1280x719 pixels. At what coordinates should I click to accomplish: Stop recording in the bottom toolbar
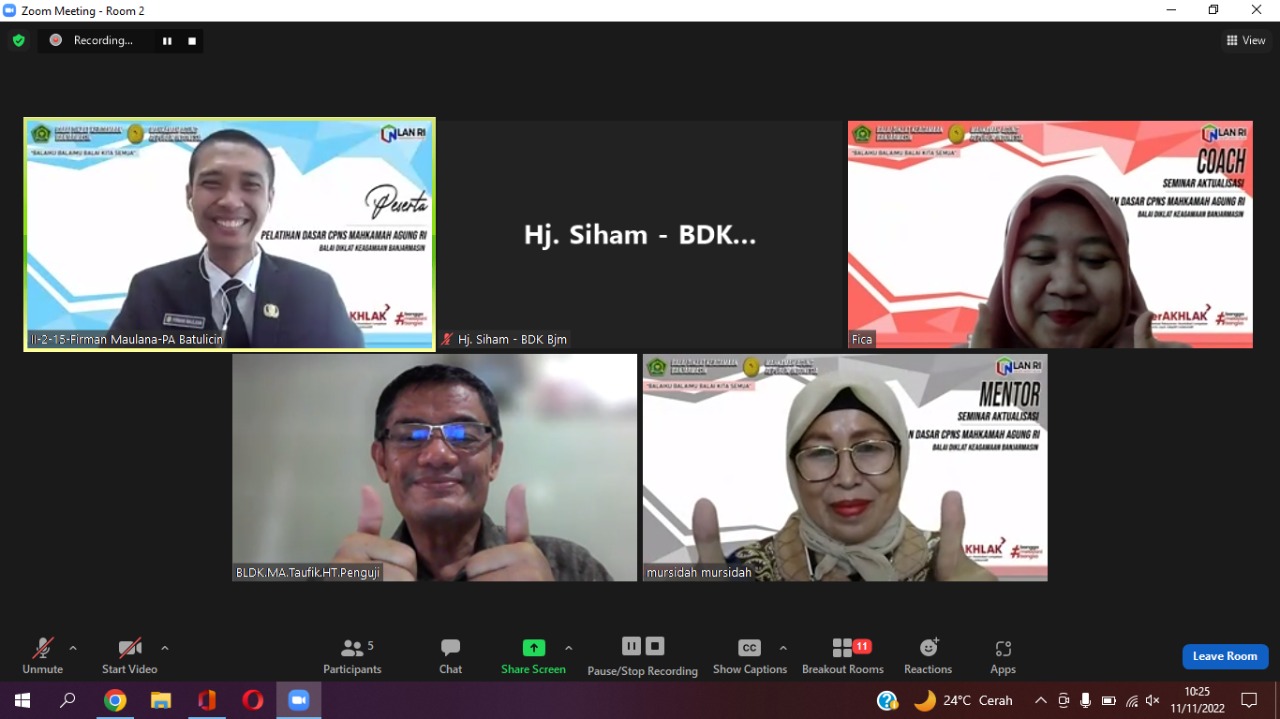655,646
